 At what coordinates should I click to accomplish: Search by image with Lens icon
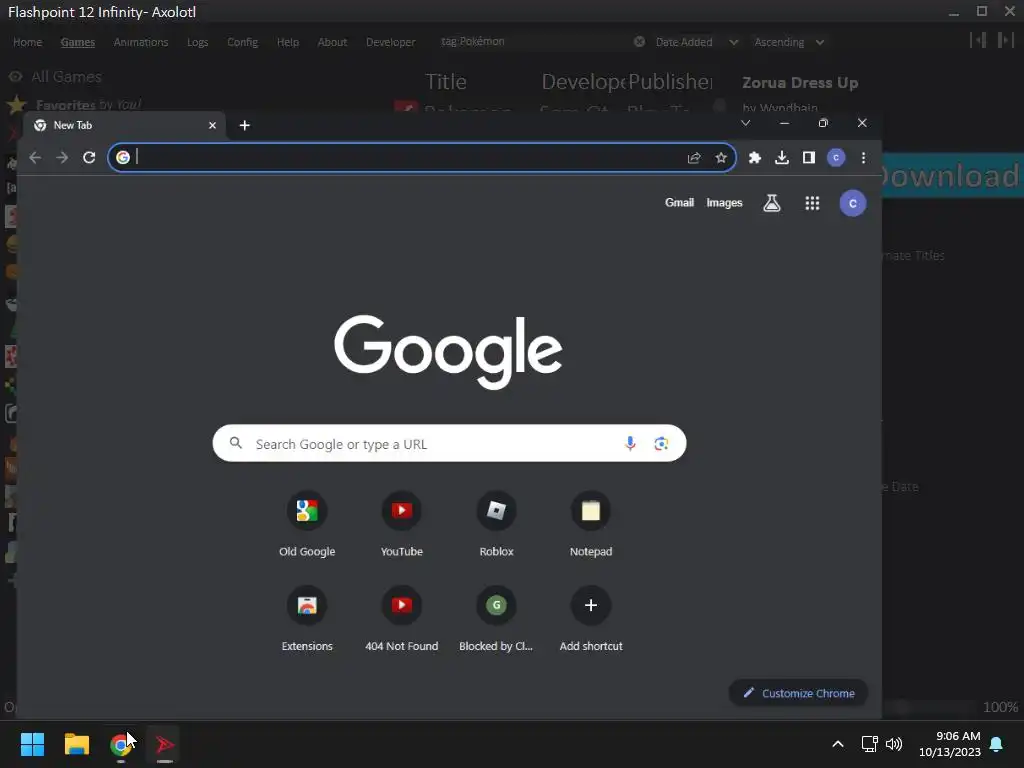pos(661,443)
